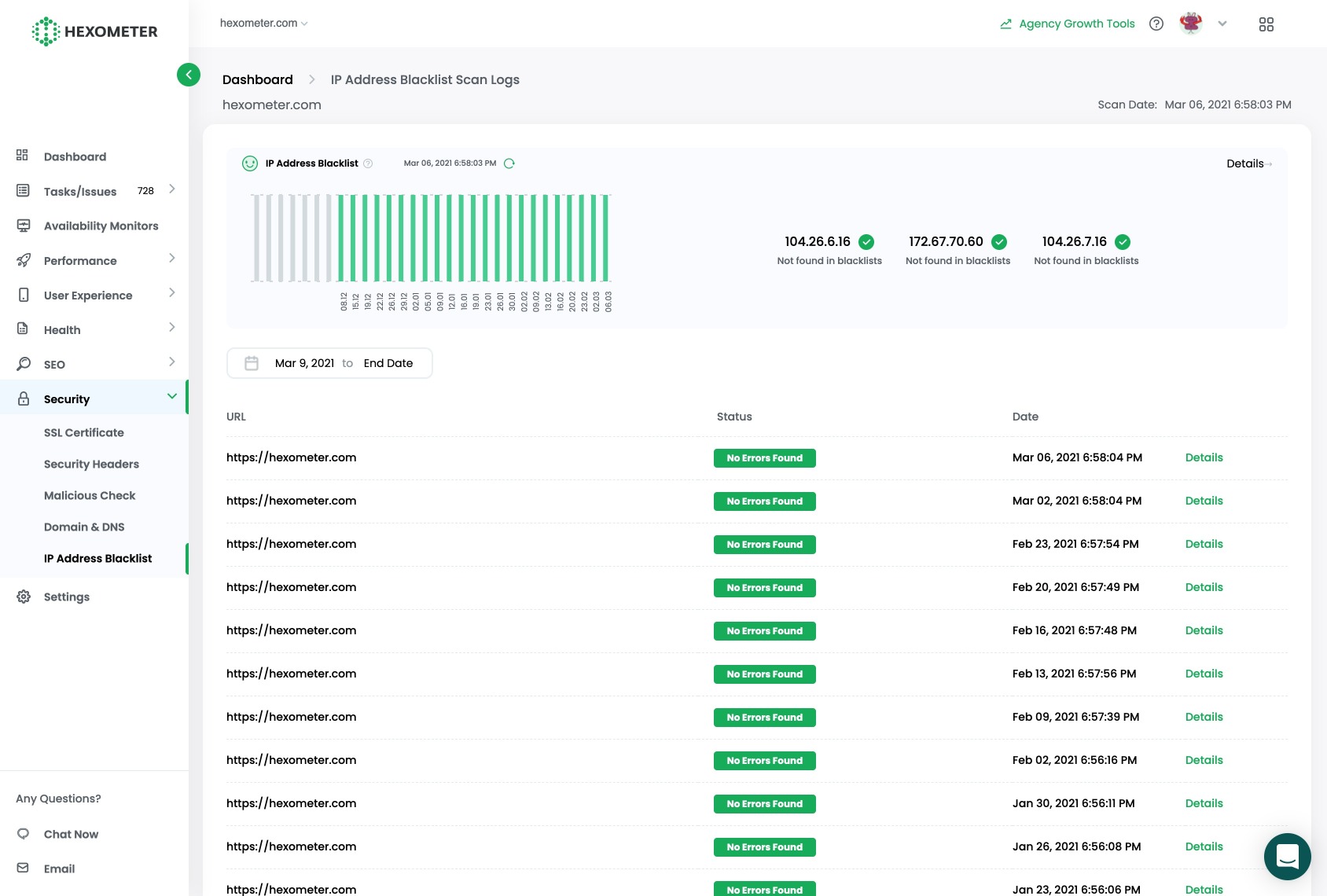This screenshot has width=1327, height=896.
Task: Click Chat Now in sidebar
Action: pyautogui.click(x=71, y=835)
